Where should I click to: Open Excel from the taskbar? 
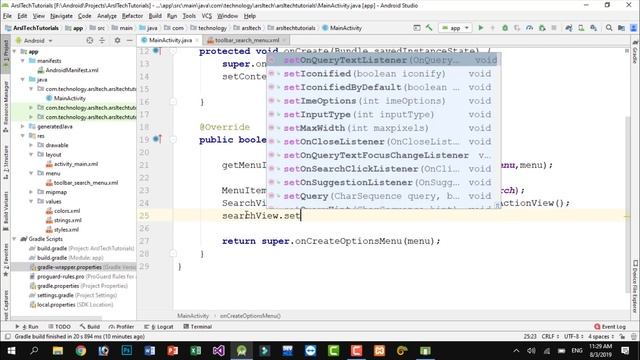196,351
